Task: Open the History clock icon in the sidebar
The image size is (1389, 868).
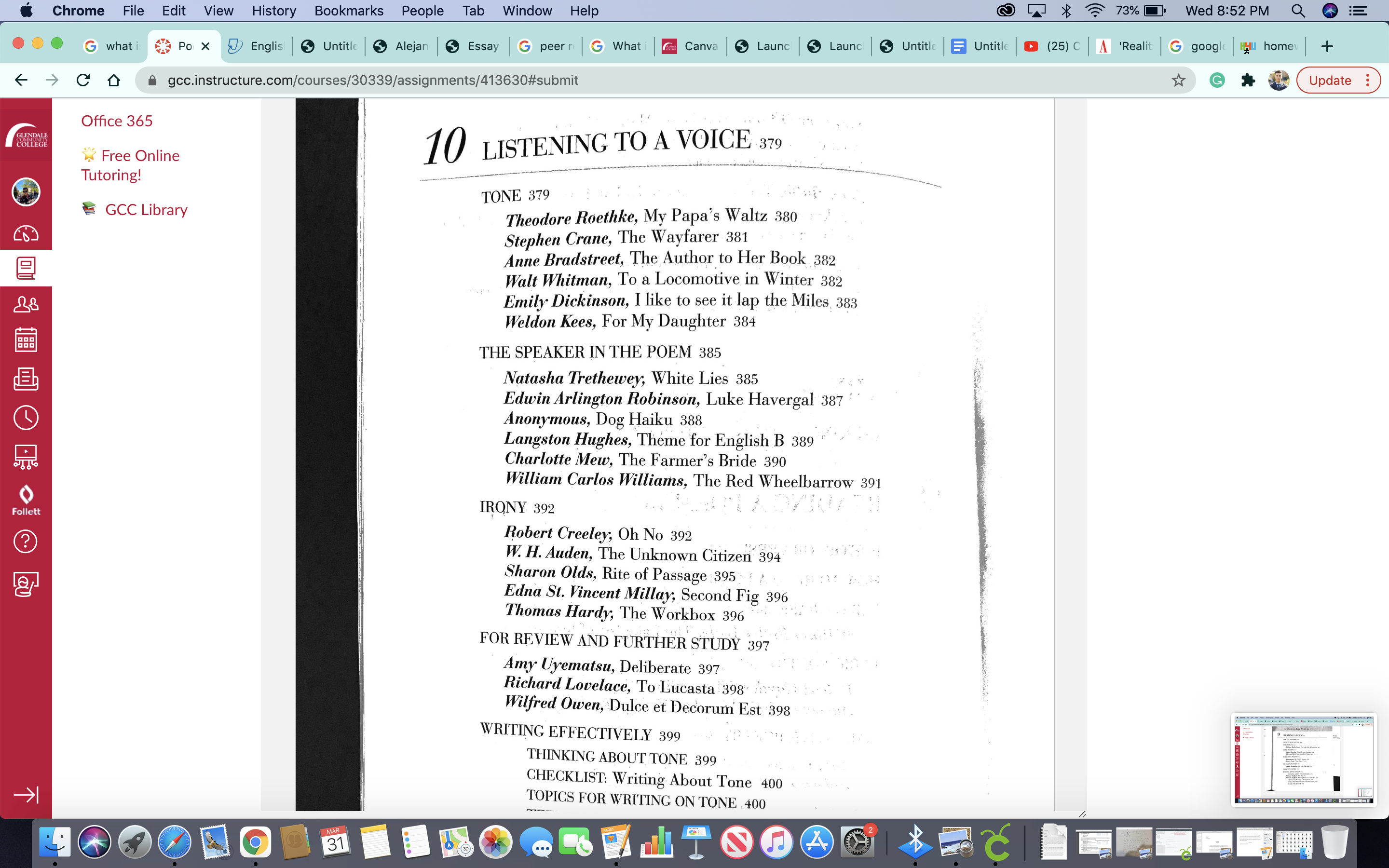Action: (x=26, y=417)
